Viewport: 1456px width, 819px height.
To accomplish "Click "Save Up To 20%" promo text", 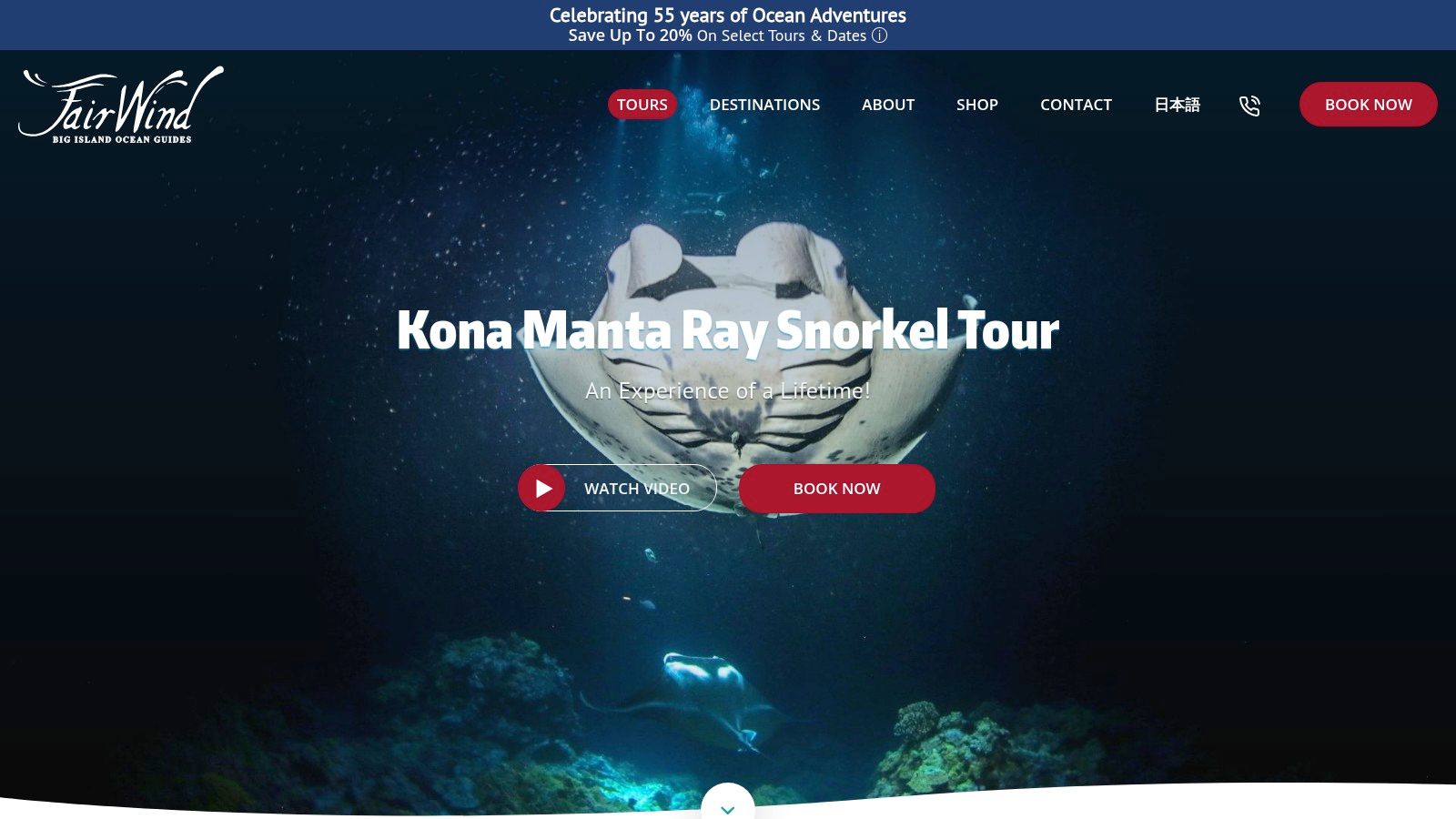I will (630, 35).
